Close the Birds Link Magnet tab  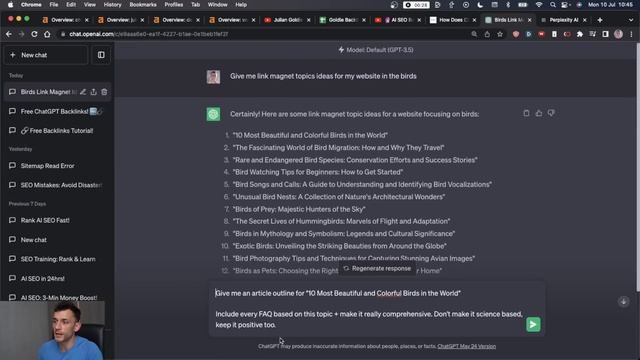pyautogui.click(x=530, y=20)
